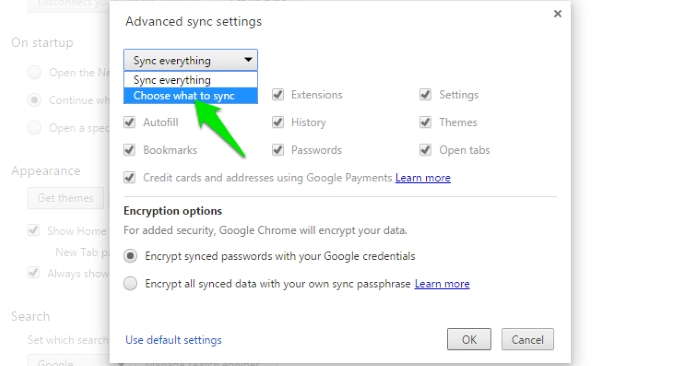Uncheck the Autofill checkbox
Screen dimensions: 700x366
click(x=129, y=122)
